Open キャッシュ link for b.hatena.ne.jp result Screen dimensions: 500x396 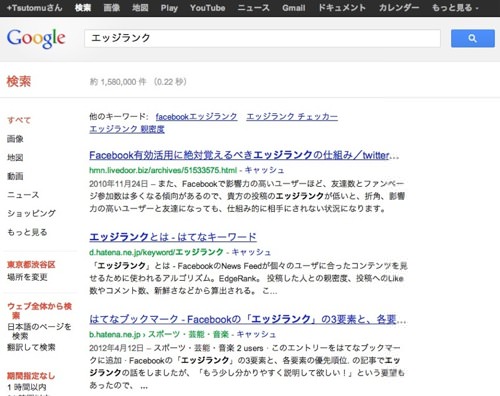click(x=256, y=334)
